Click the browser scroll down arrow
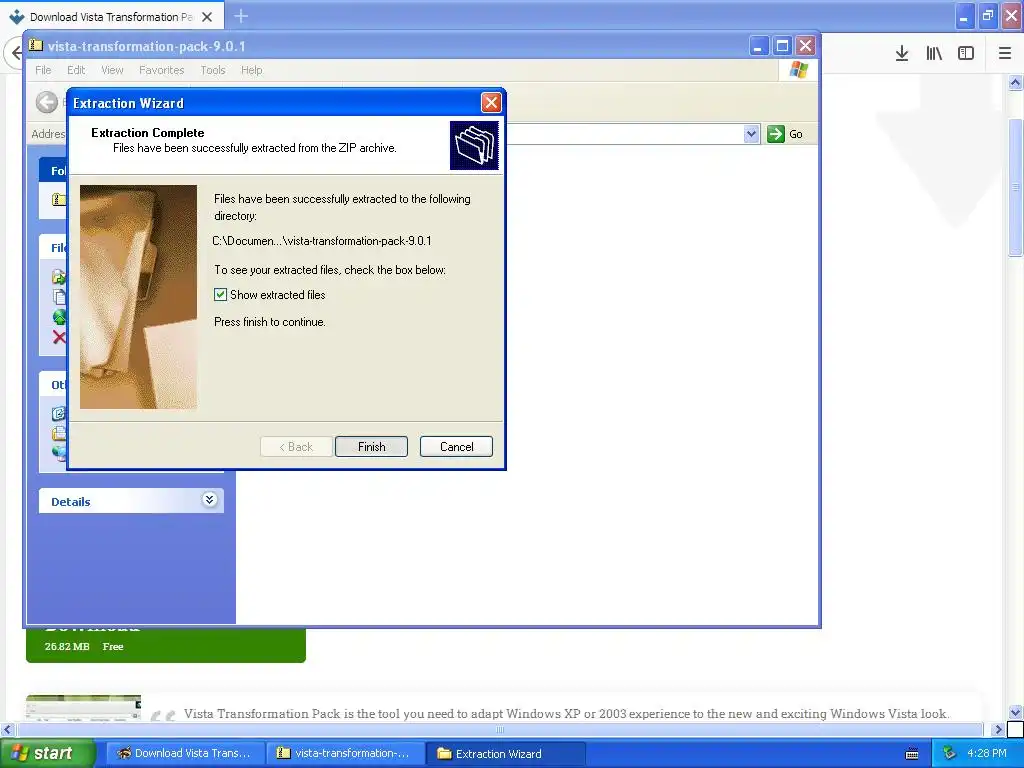Image resolution: width=1024 pixels, height=768 pixels. point(1016,712)
